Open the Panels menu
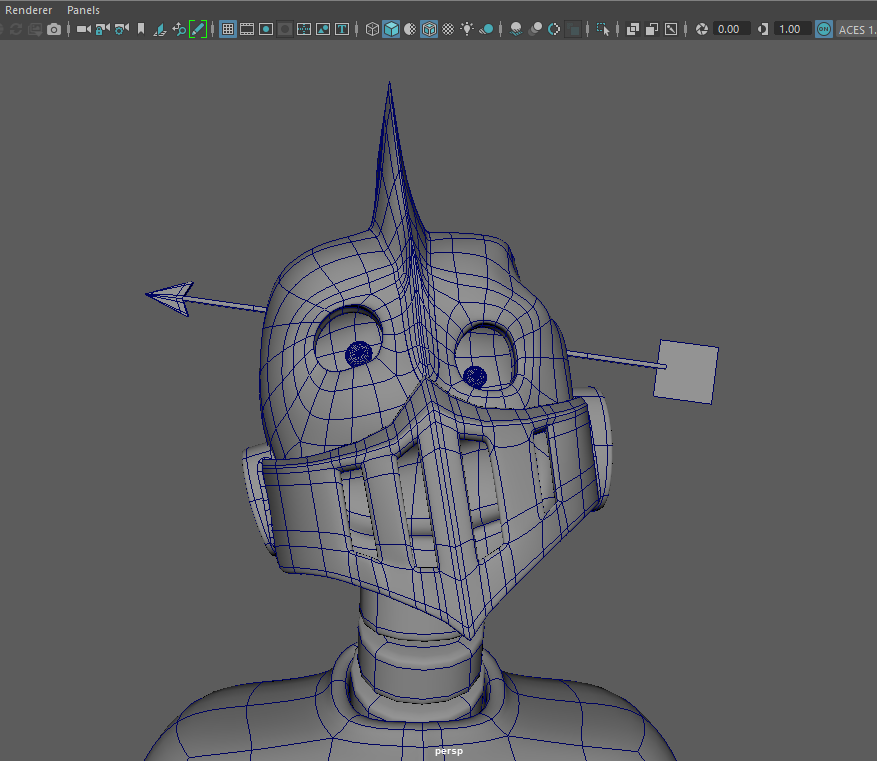This screenshot has height=761, width=877. pos(83,10)
